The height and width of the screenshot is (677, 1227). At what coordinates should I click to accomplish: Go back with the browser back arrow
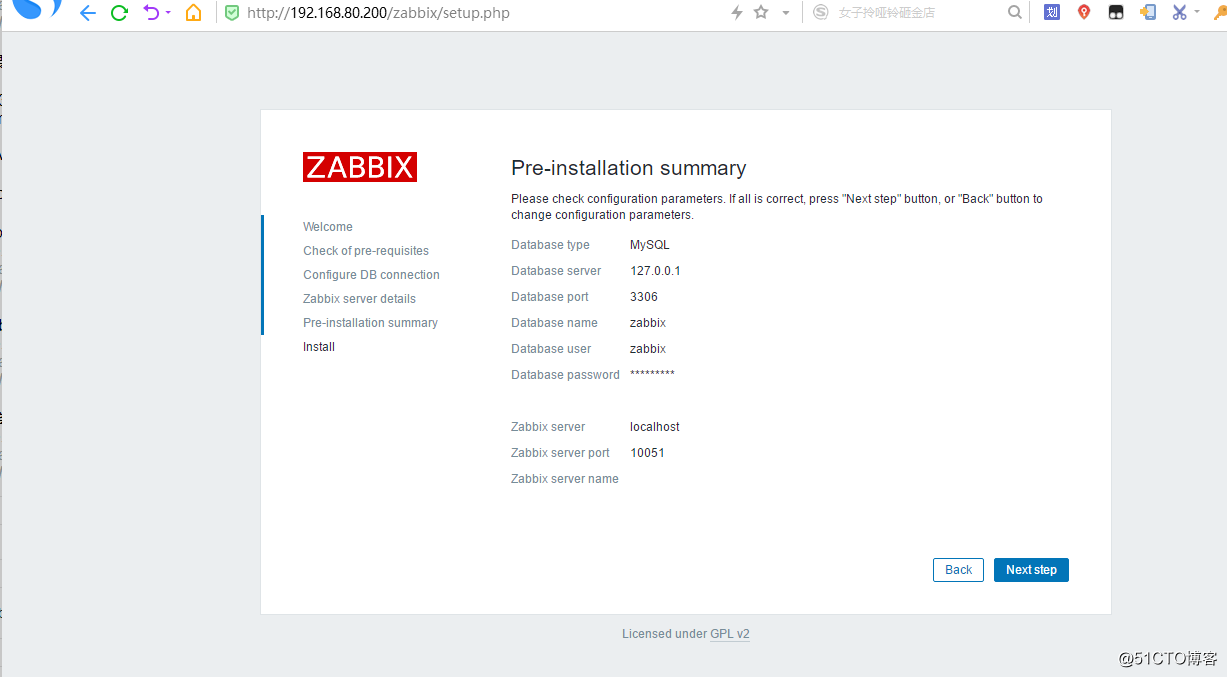[x=88, y=13]
